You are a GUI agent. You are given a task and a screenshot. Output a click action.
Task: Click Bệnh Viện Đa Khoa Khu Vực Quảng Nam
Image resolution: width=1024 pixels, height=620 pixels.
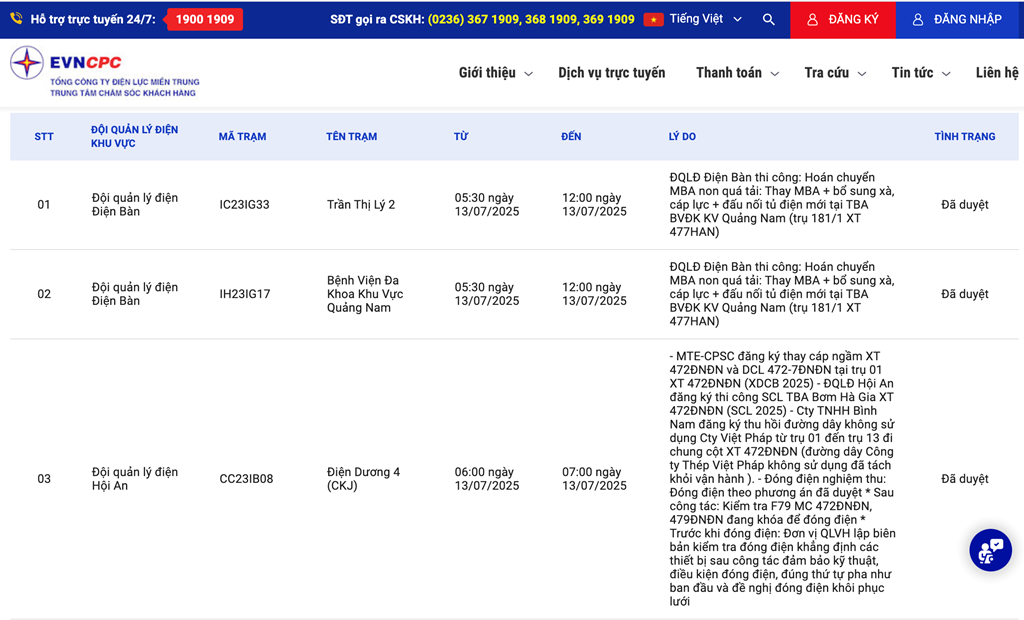click(365, 294)
